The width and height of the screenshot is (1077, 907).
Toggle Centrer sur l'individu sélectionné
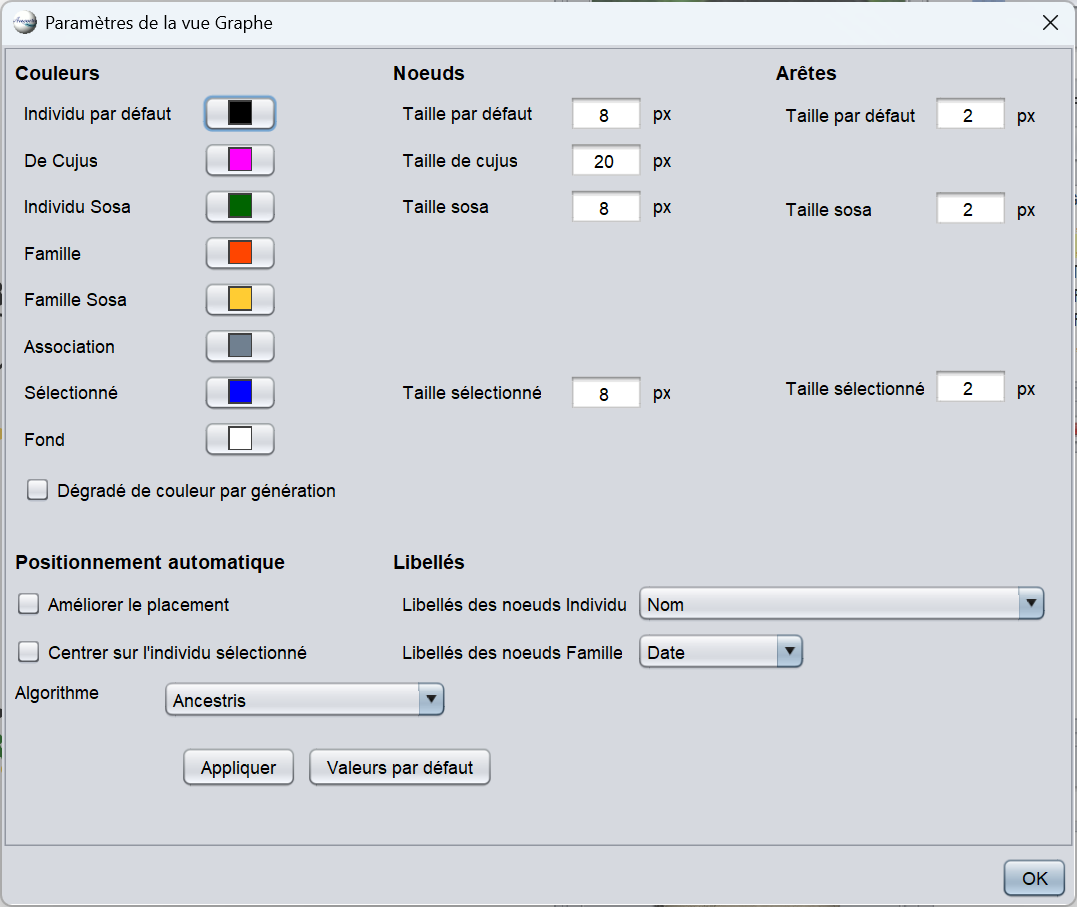29,652
